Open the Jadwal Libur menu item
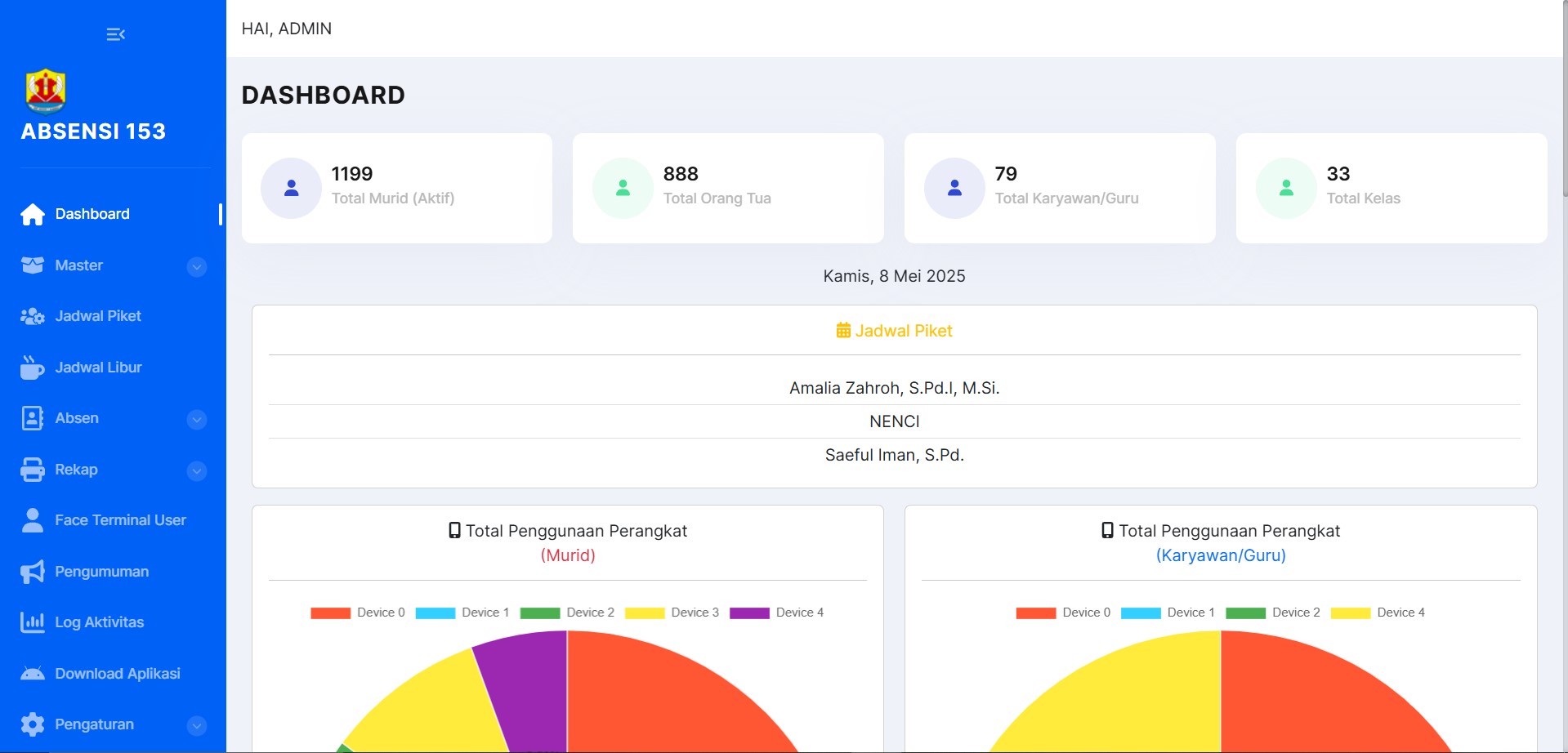Viewport: 1568px width, 753px height. point(98,368)
